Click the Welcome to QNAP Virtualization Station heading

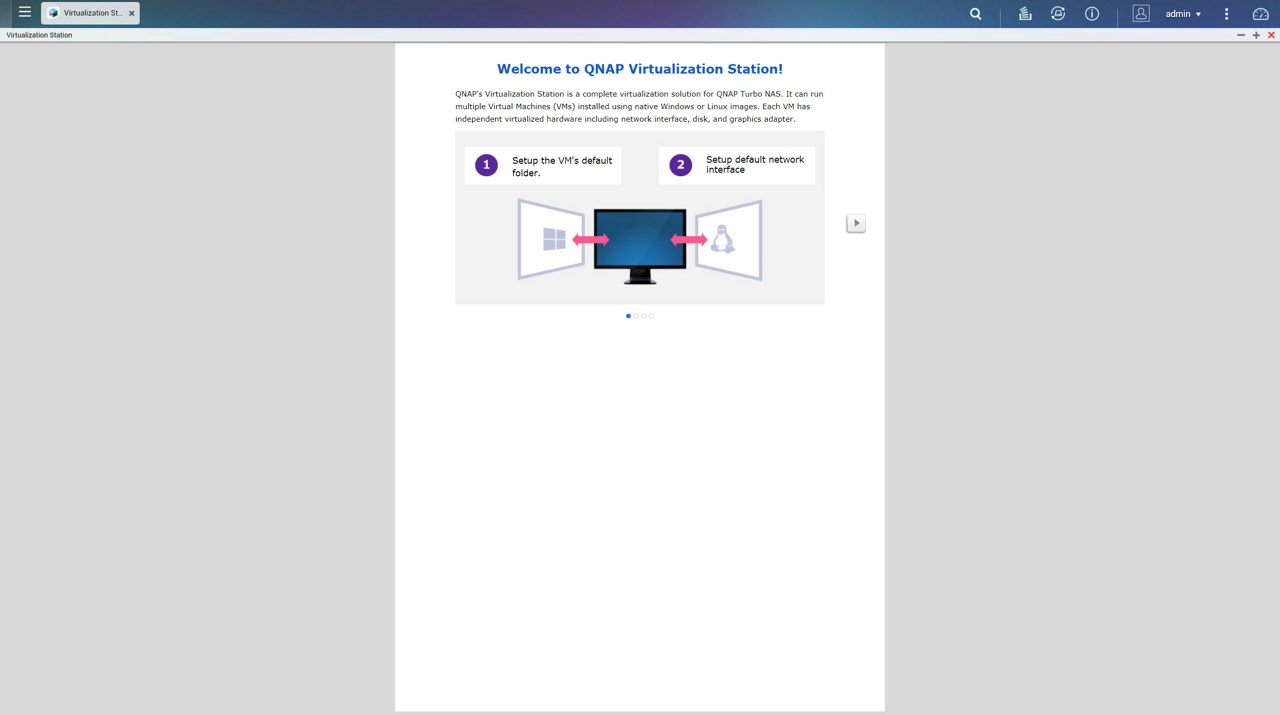click(640, 69)
